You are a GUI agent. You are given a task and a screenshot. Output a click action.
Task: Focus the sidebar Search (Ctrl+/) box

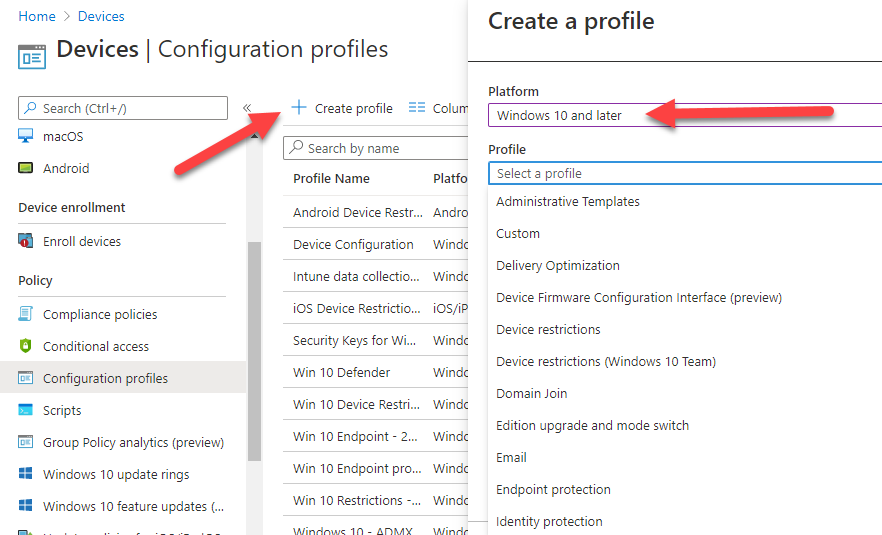coord(123,108)
